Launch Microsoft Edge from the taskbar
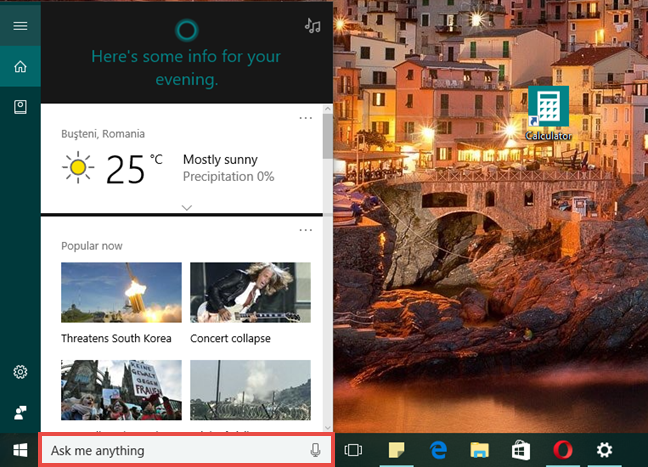The height and width of the screenshot is (467, 648). pos(438,450)
